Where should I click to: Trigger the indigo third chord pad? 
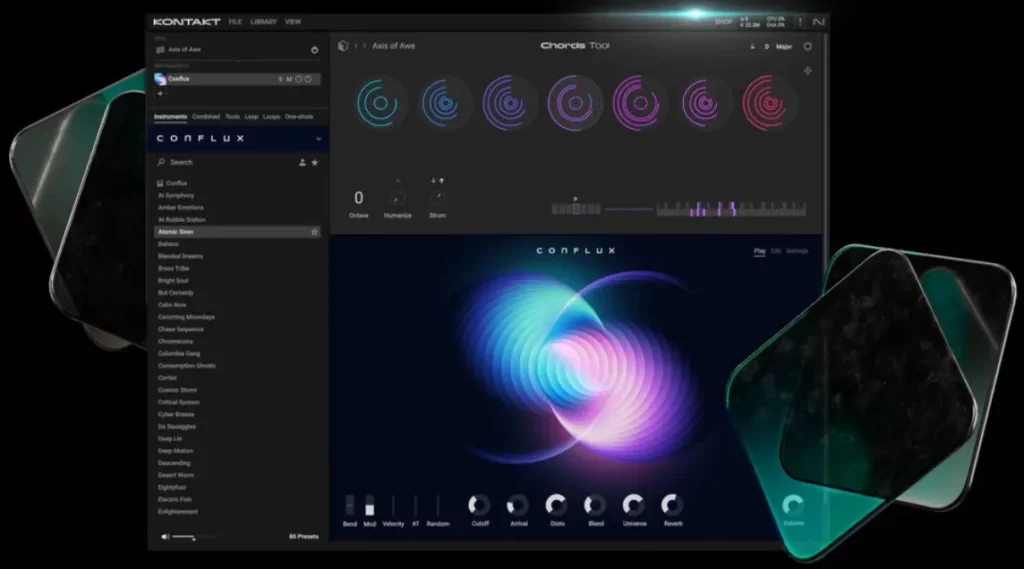pos(509,103)
